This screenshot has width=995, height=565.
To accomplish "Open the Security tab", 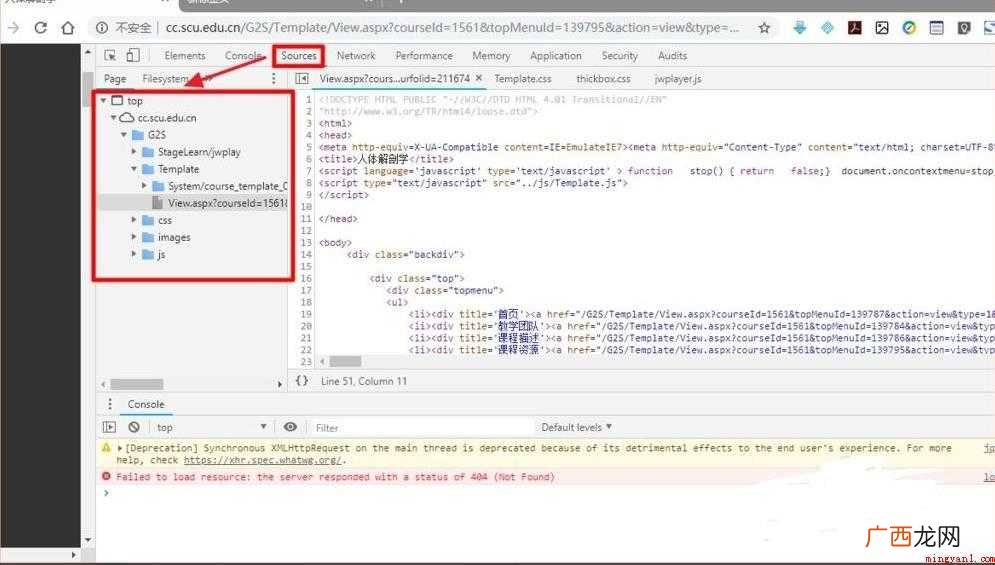I will click(619, 56).
